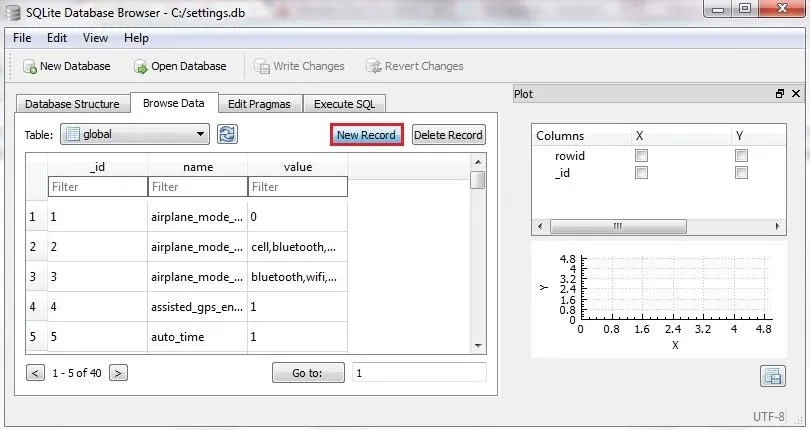Click the value column filter field
This screenshot has width=810, height=430.
point(298,187)
